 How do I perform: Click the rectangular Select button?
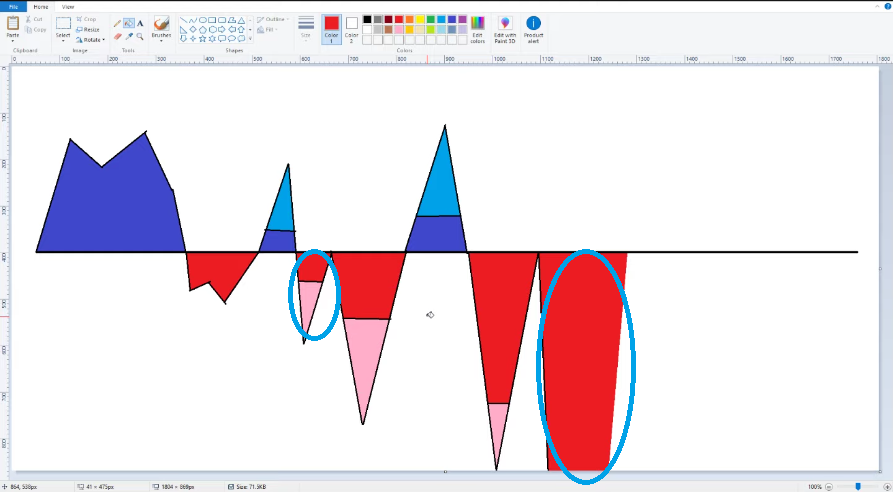[x=63, y=23]
